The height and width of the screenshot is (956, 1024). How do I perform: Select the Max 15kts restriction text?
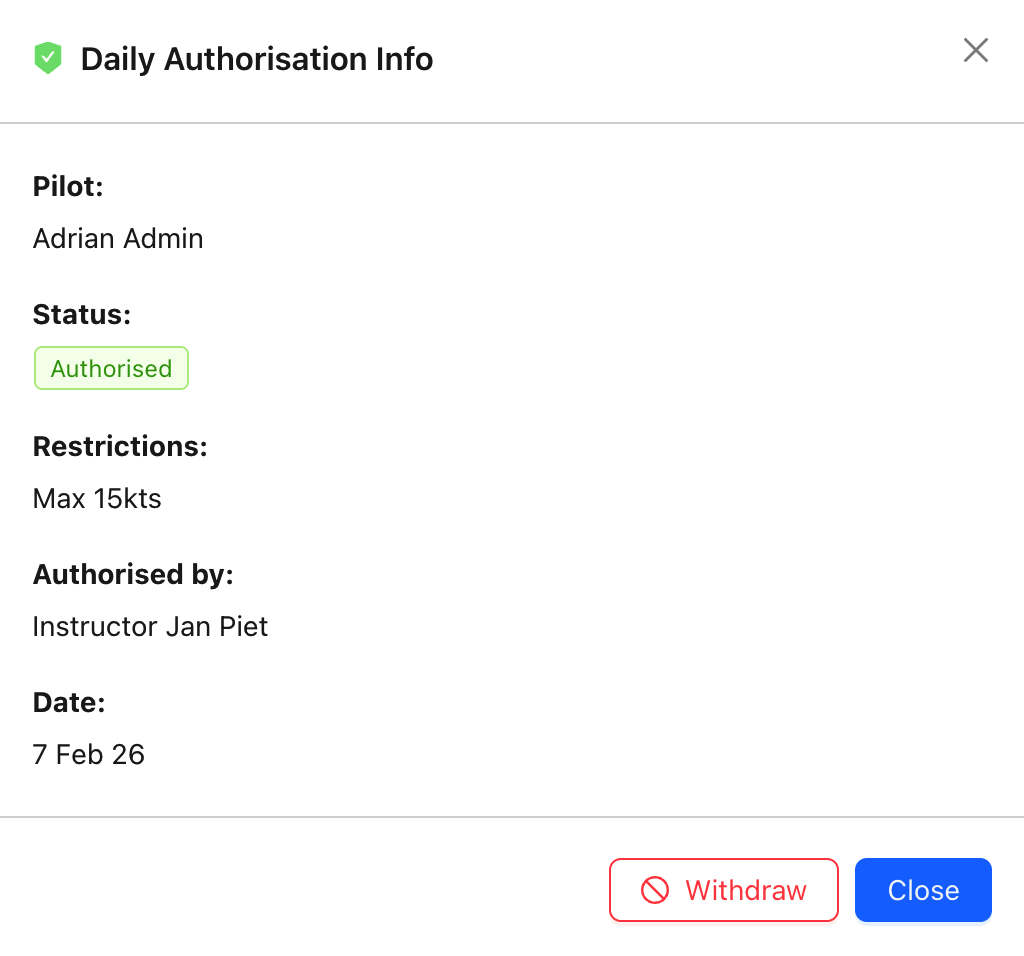coord(96,498)
